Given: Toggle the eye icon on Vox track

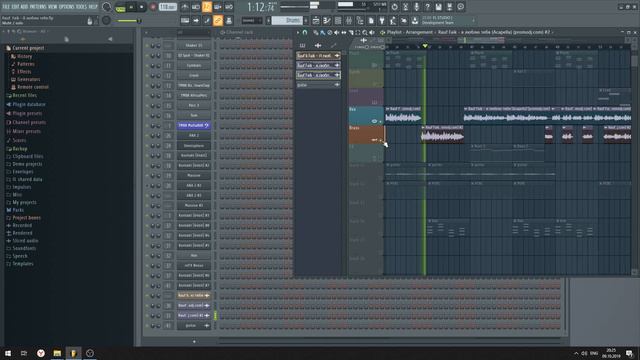Looking at the screenshot, I should click(x=374, y=121).
